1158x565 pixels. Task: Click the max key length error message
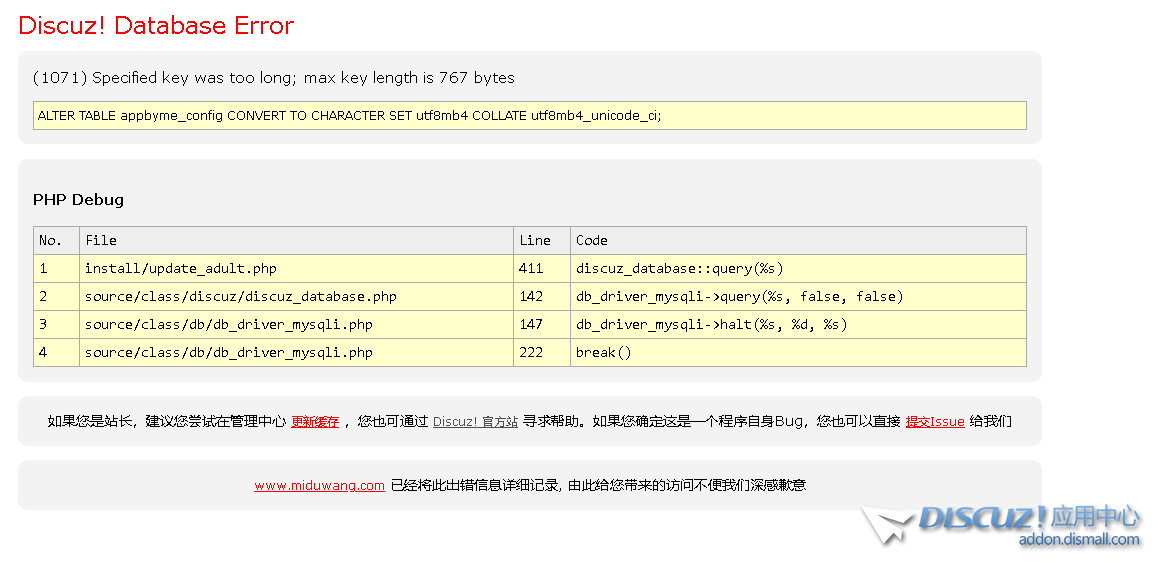click(x=274, y=78)
